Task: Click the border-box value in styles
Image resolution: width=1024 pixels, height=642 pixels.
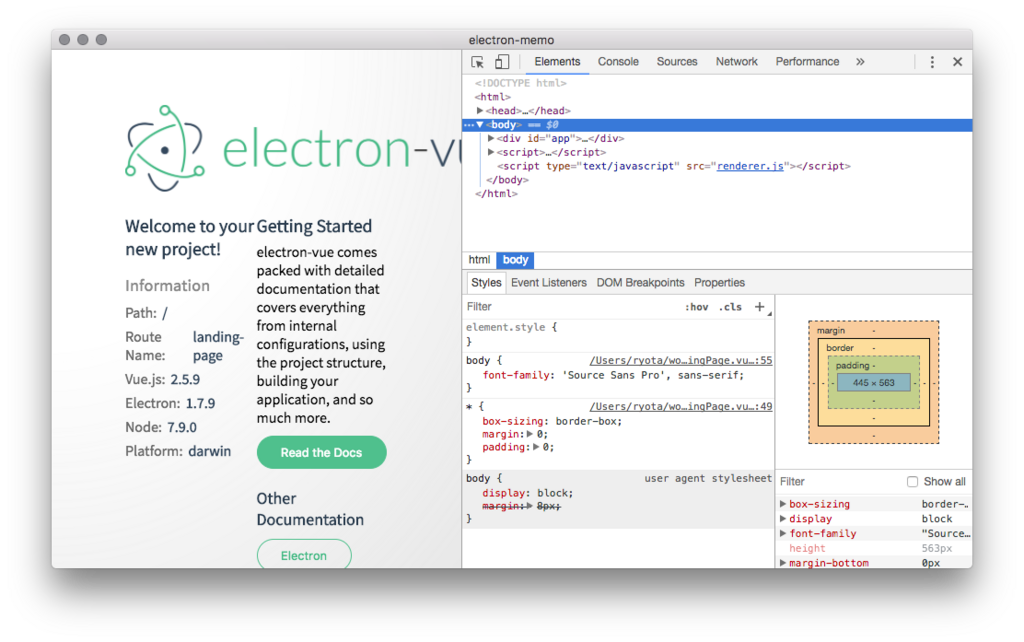Action: pos(586,421)
